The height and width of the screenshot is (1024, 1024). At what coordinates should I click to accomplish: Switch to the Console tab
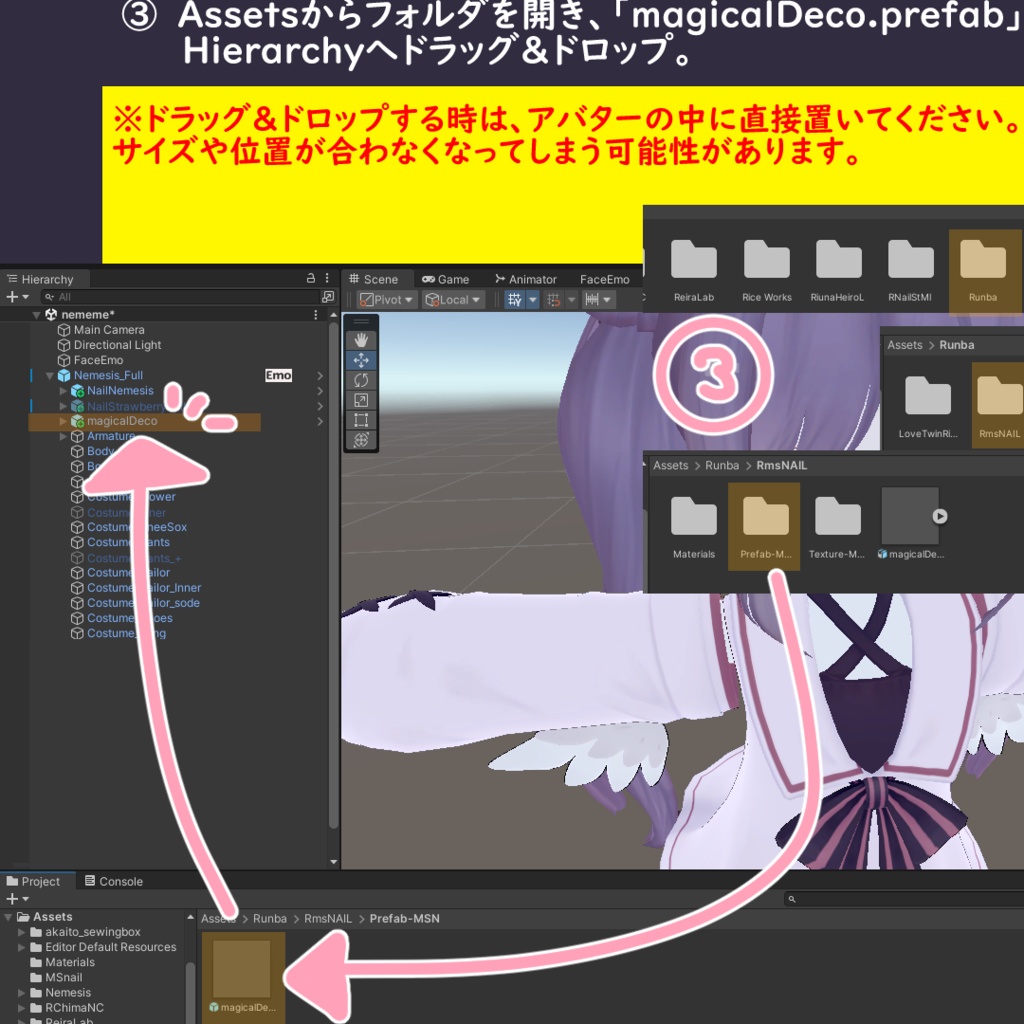pos(114,881)
